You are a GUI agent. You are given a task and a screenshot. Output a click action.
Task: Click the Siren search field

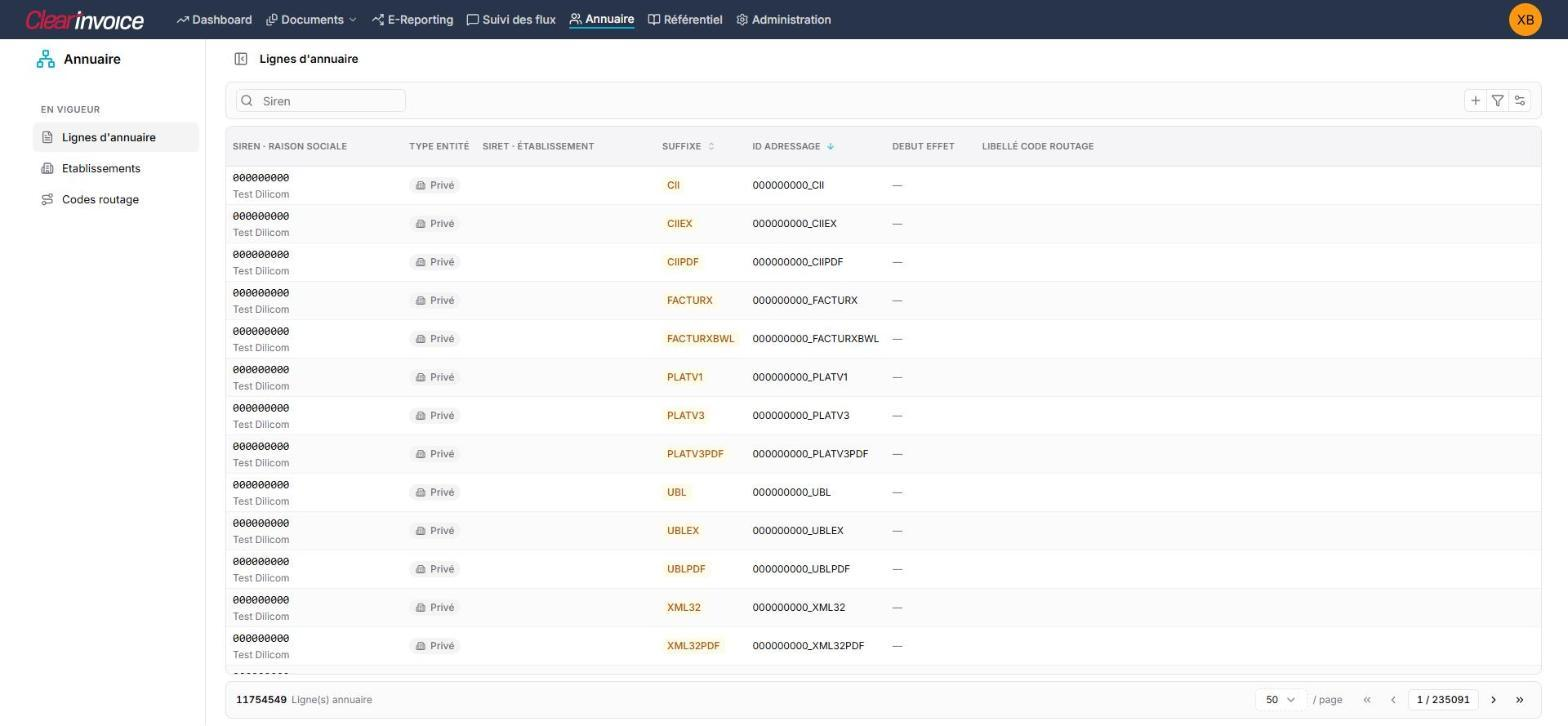[x=321, y=101]
